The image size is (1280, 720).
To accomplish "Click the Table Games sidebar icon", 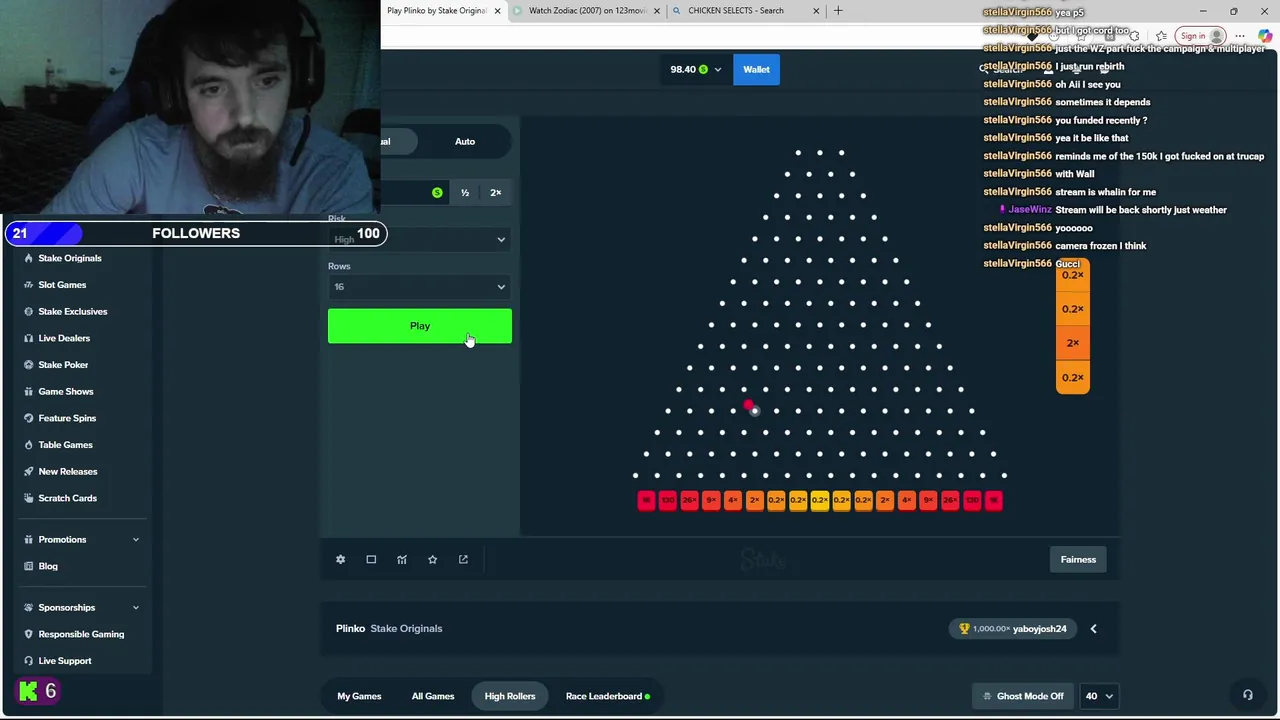I will [x=28, y=445].
